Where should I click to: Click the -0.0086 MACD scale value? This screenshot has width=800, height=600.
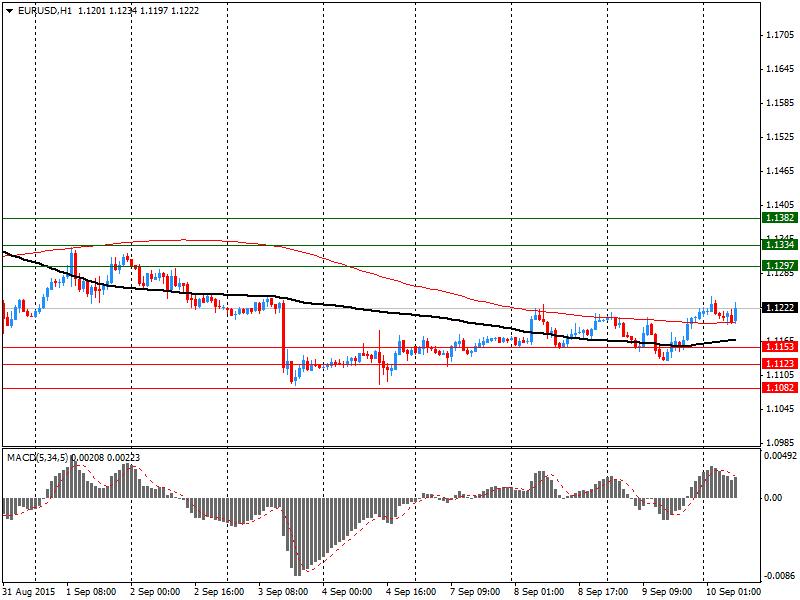point(779,577)
